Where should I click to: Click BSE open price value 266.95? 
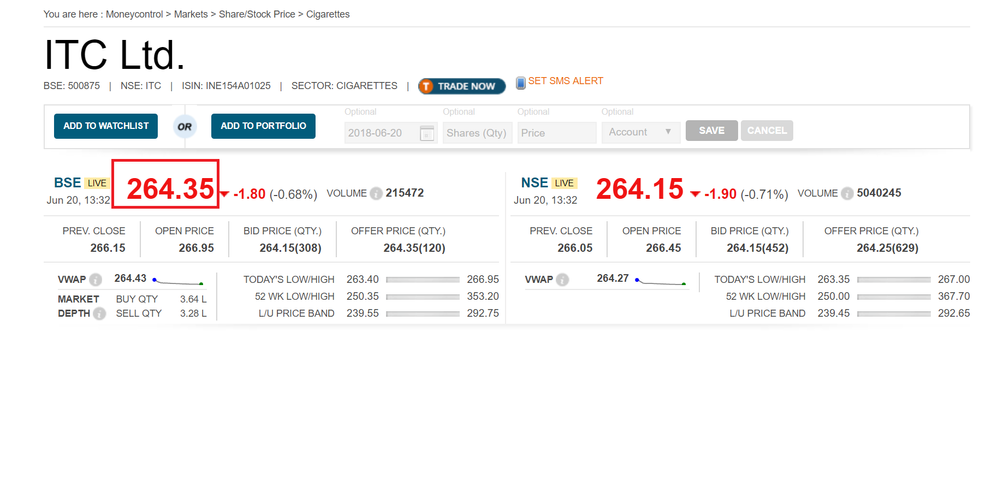[196, 248]
